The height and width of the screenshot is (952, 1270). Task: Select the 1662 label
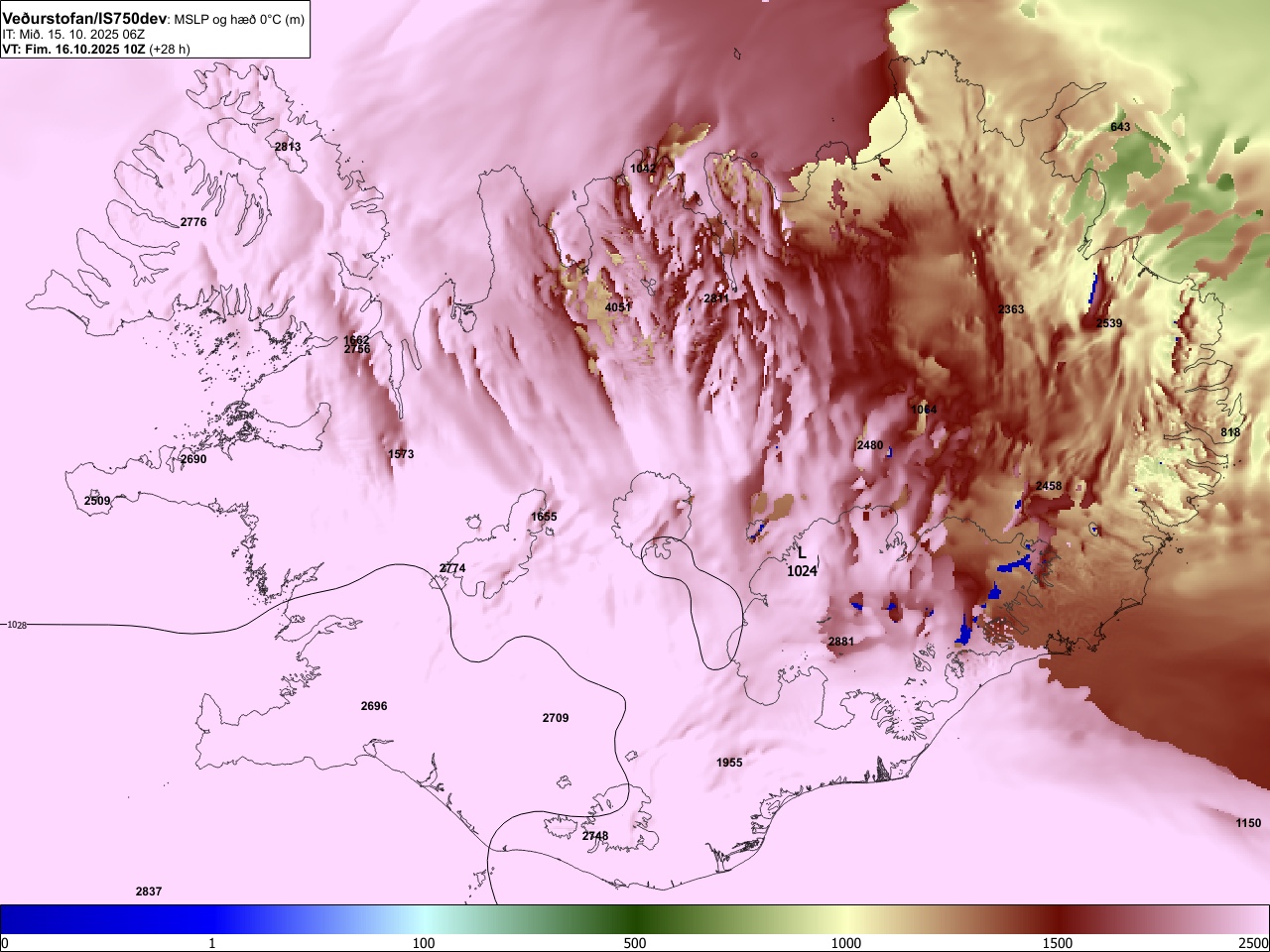(x=356, y=340)
